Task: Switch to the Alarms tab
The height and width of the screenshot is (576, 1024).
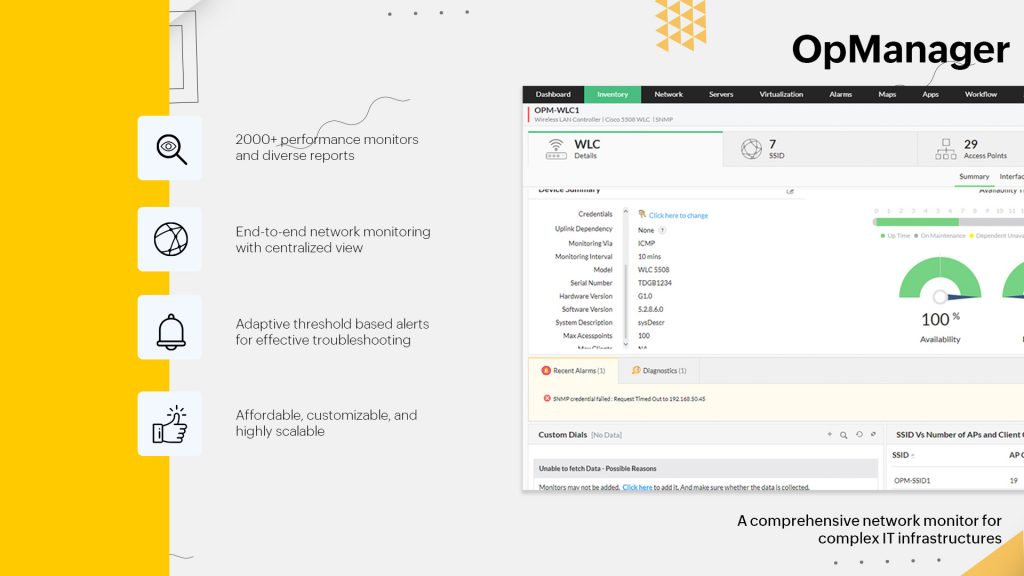Action: 840,95
